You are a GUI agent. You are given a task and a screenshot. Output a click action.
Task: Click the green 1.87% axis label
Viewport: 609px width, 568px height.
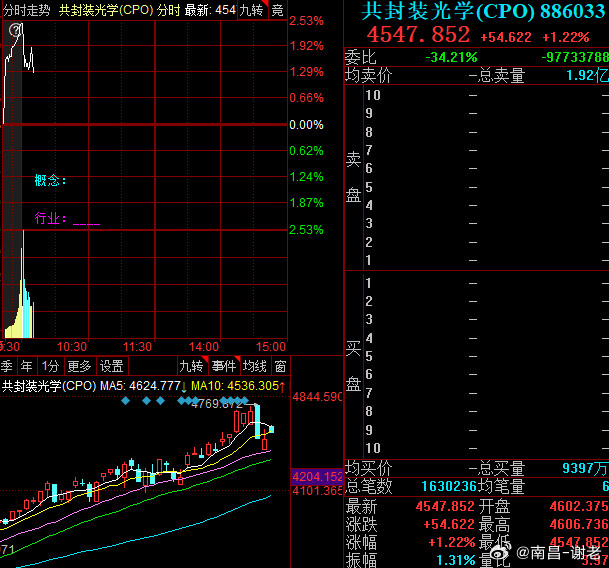pyautogui.click(x=306, y=203)
